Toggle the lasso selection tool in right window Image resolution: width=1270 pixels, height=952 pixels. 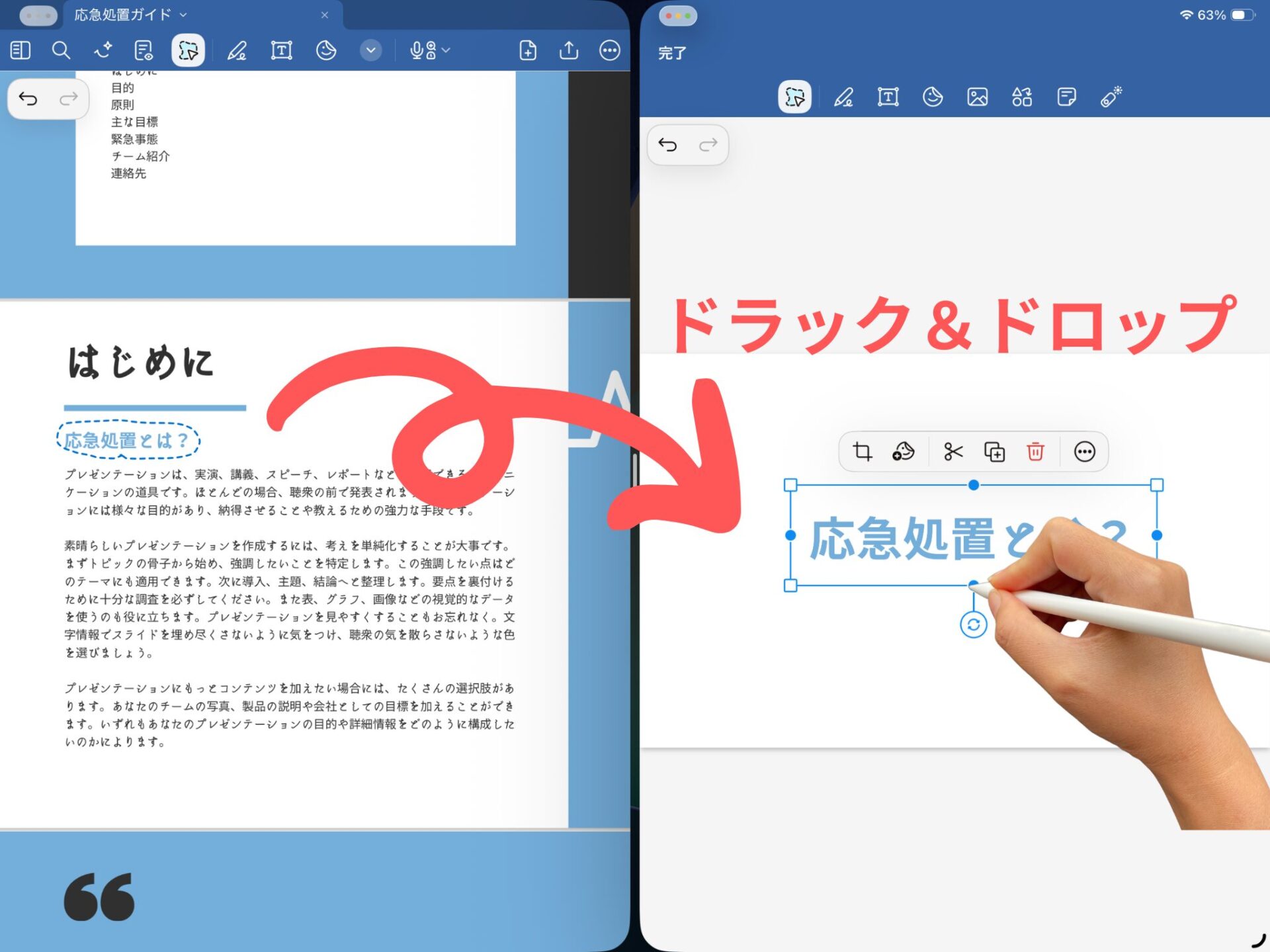point(794,97)
